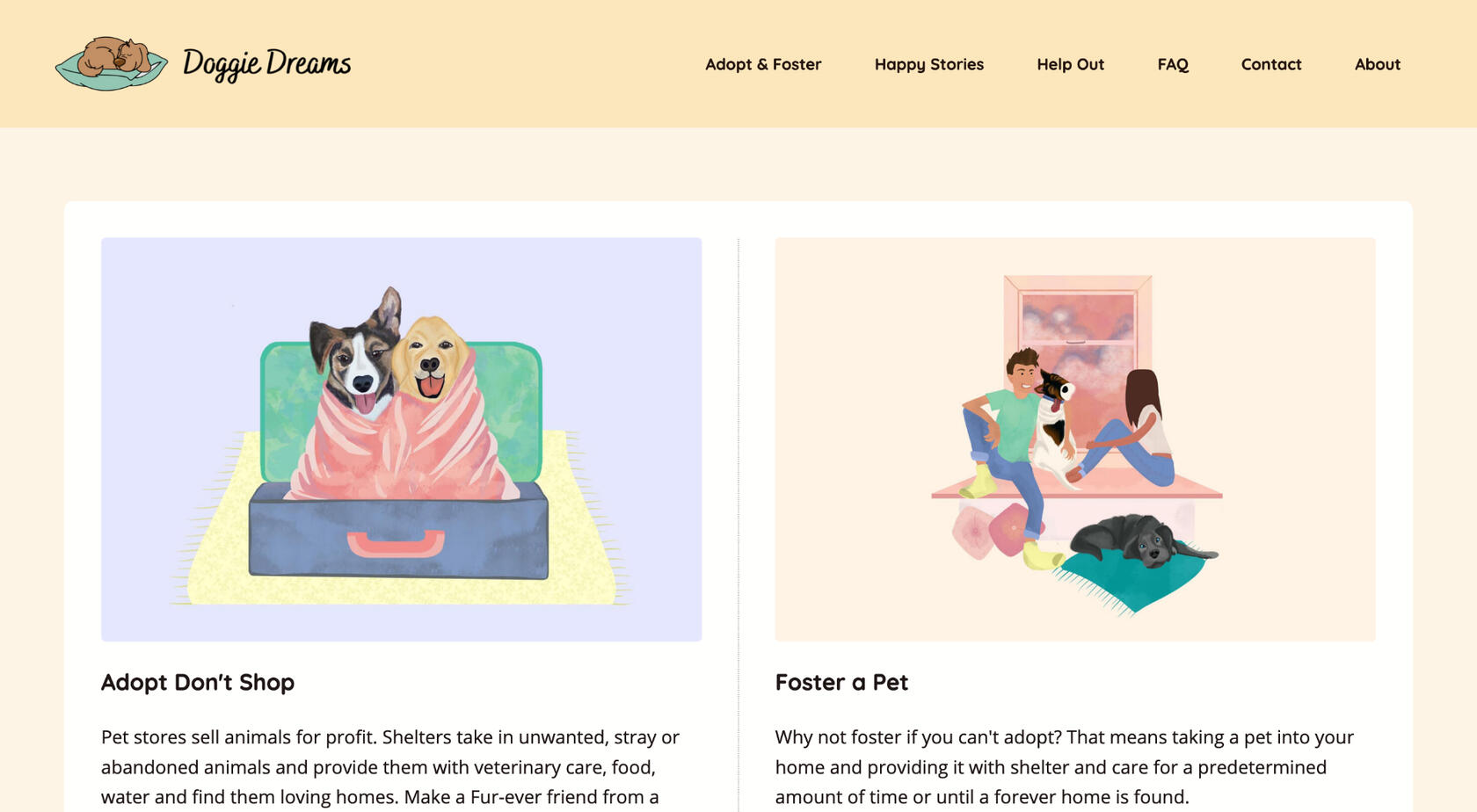The width and height of the screenshot is (1477, 812).
Task: Click the Doggie Dreams wordmark
Action: [266, 63]
